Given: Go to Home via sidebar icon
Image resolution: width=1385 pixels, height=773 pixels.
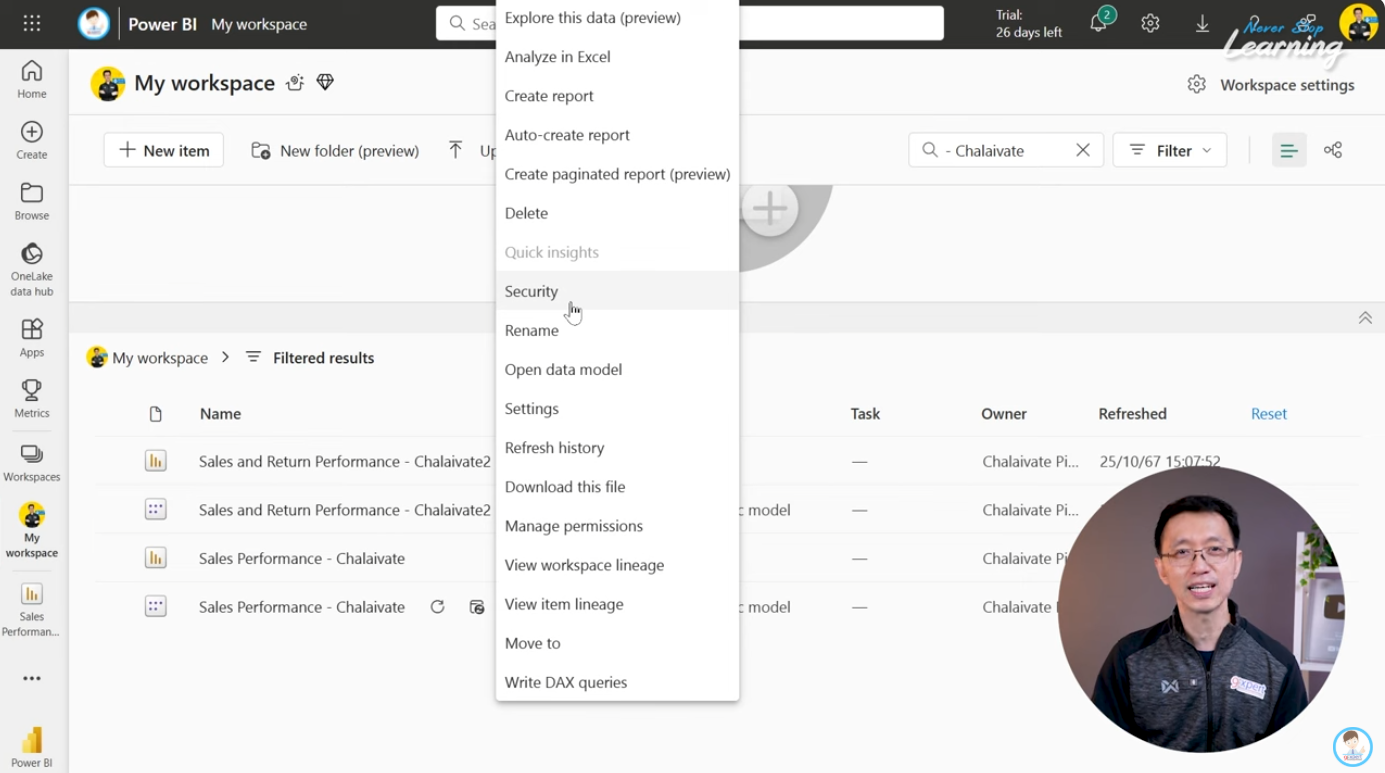Looking at the screenshot, I should coord(31,75).
